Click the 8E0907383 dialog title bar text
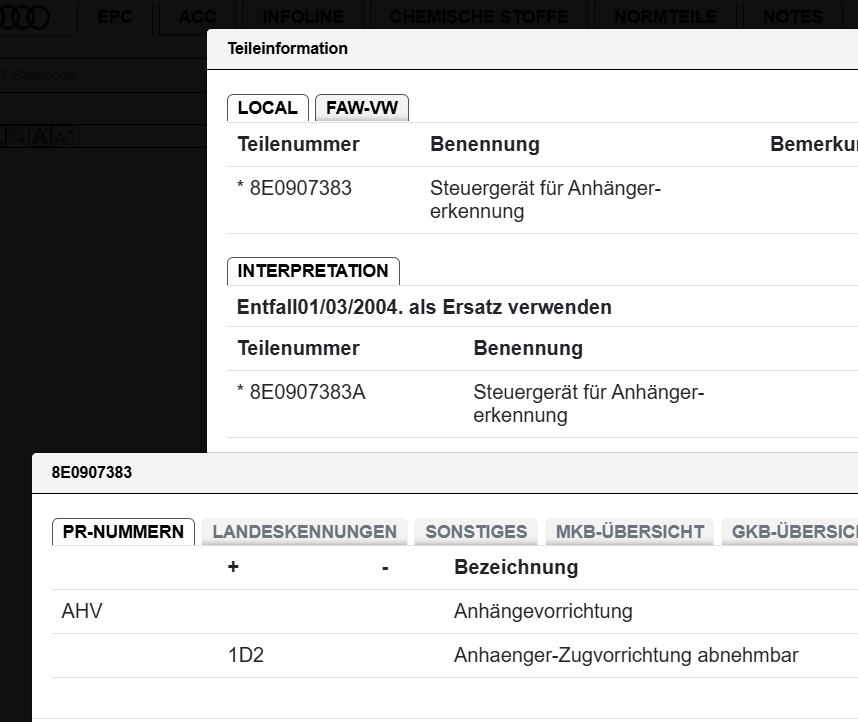The height and width of the screenshot is (722, 858). pyautogui.click(x=92, y=472)
